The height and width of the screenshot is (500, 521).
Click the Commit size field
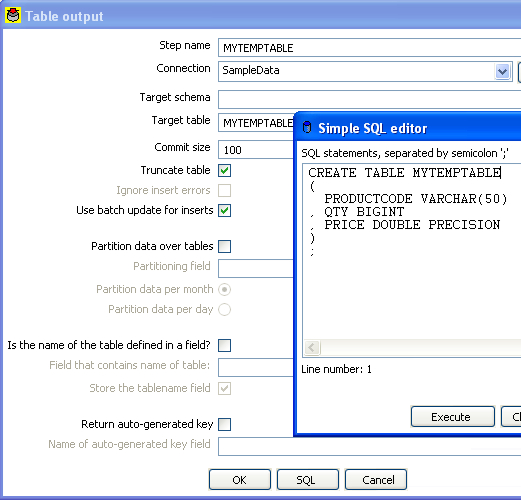coord(256,150)
